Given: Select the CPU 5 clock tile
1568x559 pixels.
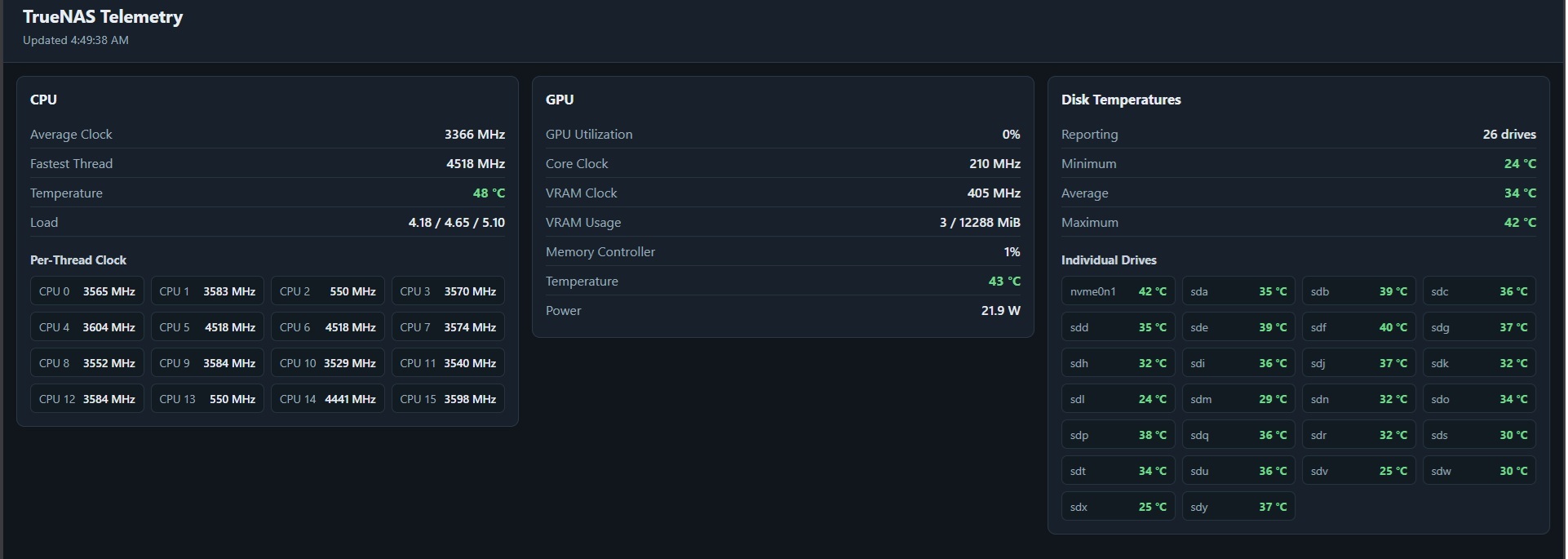Looking at the screenshot, I should pos(207,327).
